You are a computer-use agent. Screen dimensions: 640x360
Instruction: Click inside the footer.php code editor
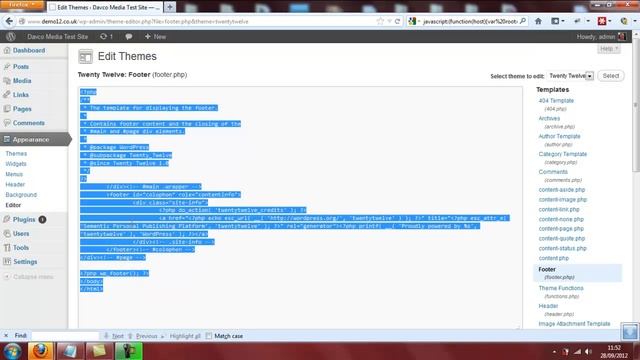point(300,207)
